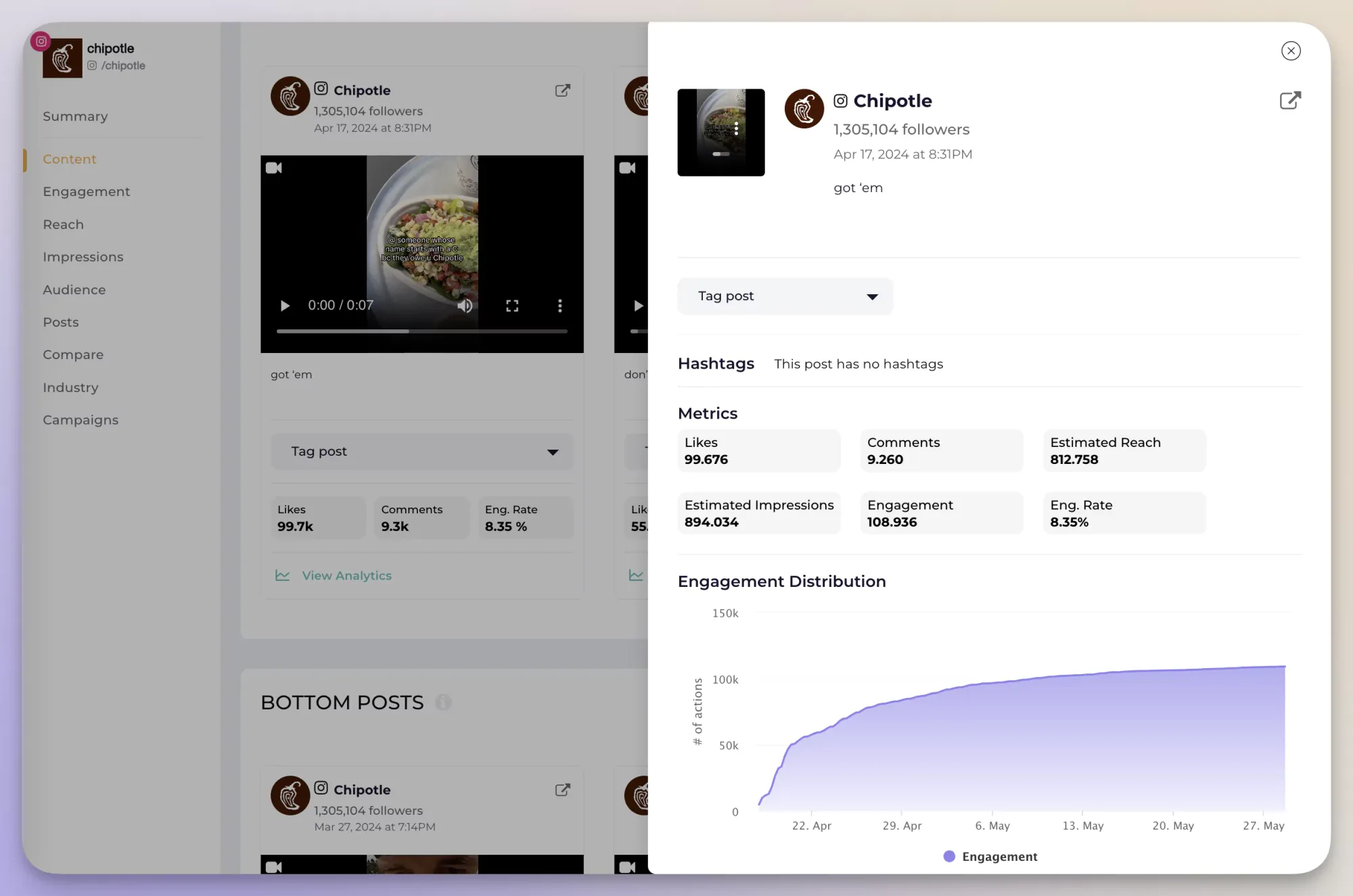This screenshot has width=1353, height=896.
Task: Click the engagement distribution area chart
Action: 1022,739
